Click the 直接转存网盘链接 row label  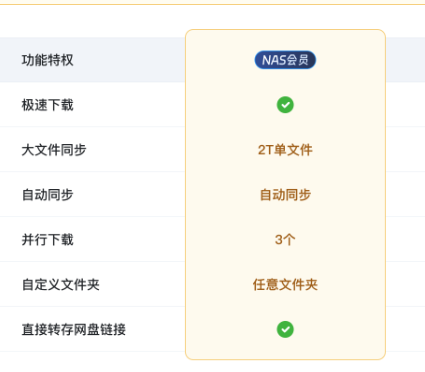(74, 329)
